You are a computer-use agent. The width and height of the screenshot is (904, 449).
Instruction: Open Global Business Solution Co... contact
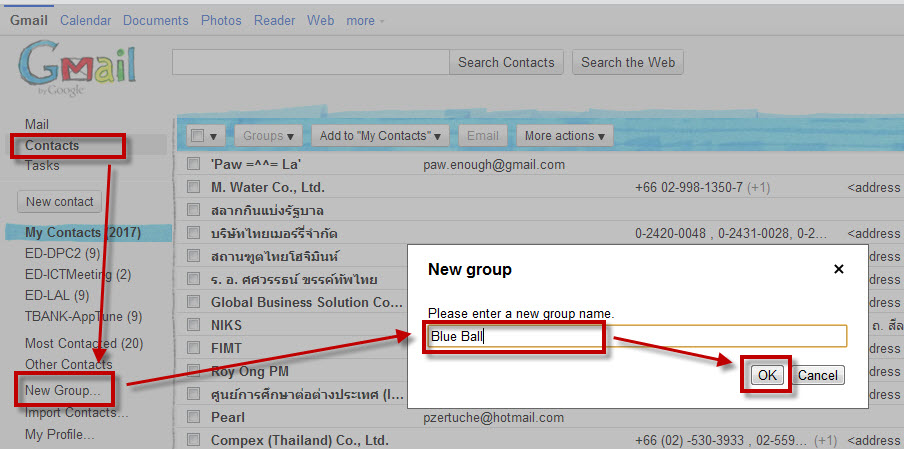pos(307,302)
